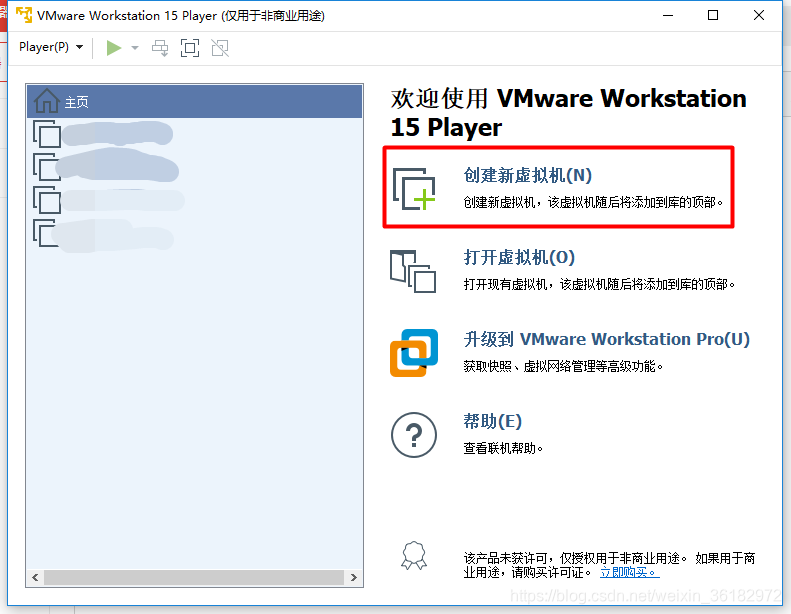Click the open virtual machine icon
791x614 pixels.
pyautogui.click(x=413, y=271)
